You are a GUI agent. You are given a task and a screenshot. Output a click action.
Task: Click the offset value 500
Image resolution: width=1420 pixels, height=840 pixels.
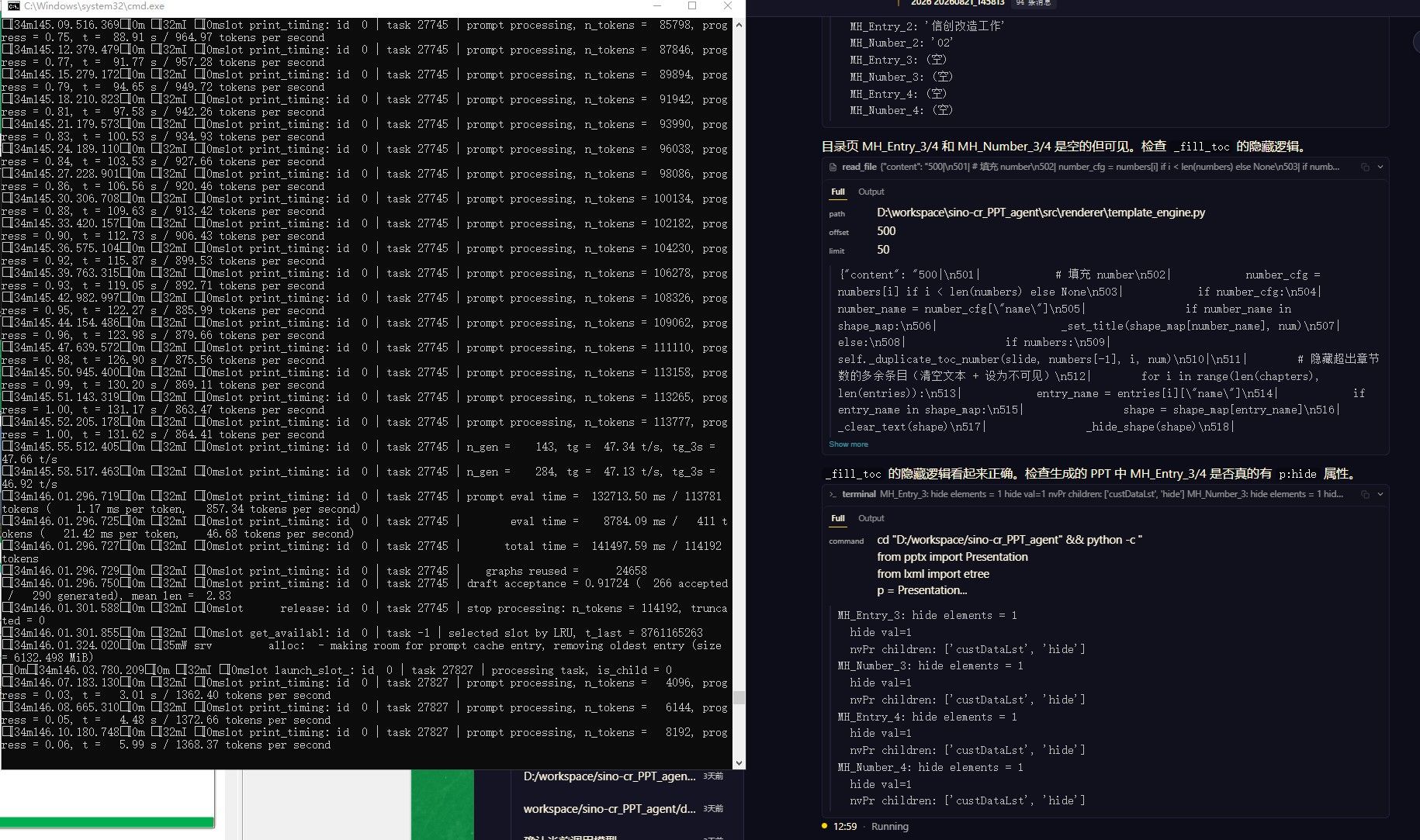click(x=886, y=231)
